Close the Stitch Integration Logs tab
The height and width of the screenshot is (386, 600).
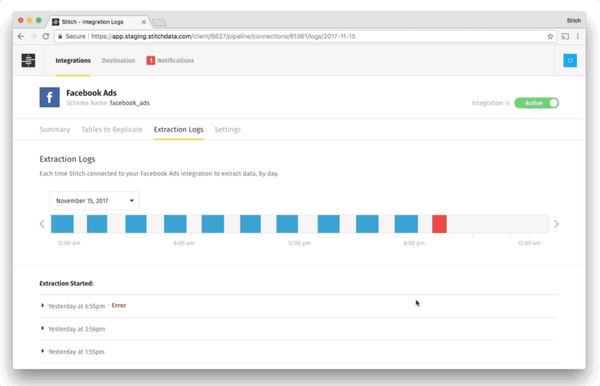click(x=143, y=22)
